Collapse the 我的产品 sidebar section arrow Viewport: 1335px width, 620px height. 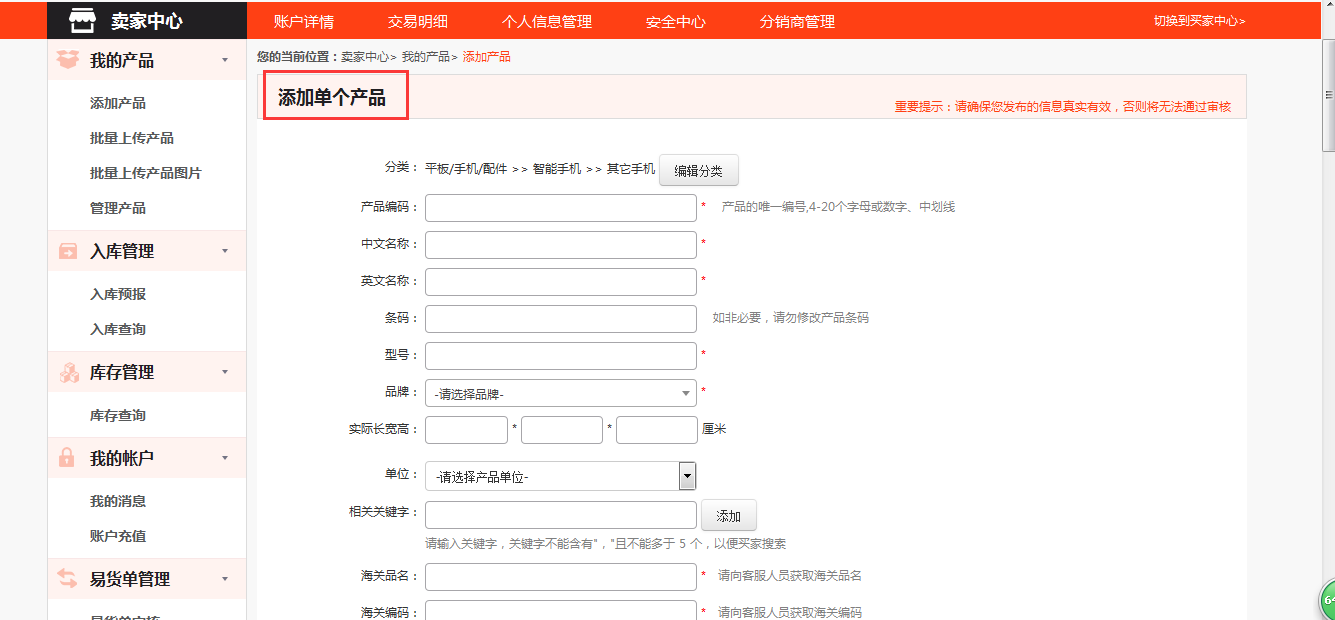click(225, 60)
